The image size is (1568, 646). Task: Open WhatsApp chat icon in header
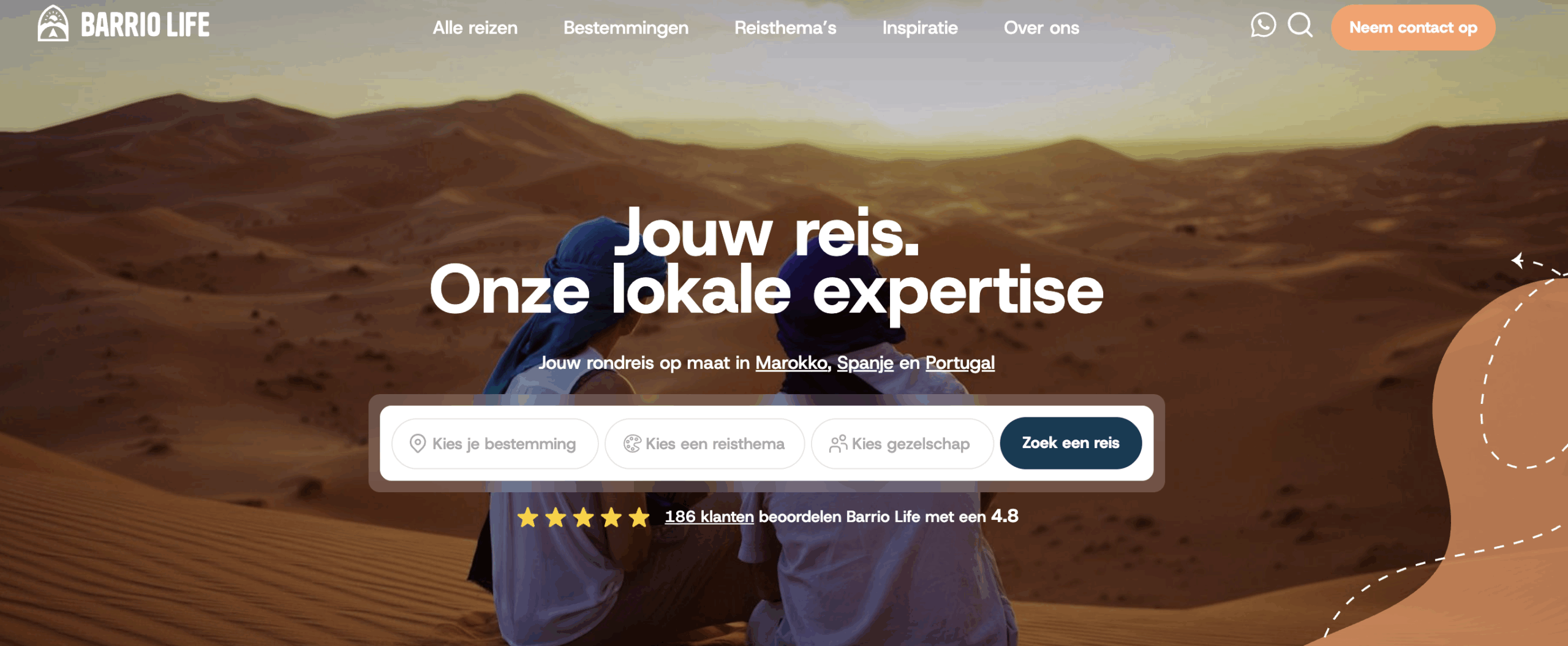[x=1263, y=26]
